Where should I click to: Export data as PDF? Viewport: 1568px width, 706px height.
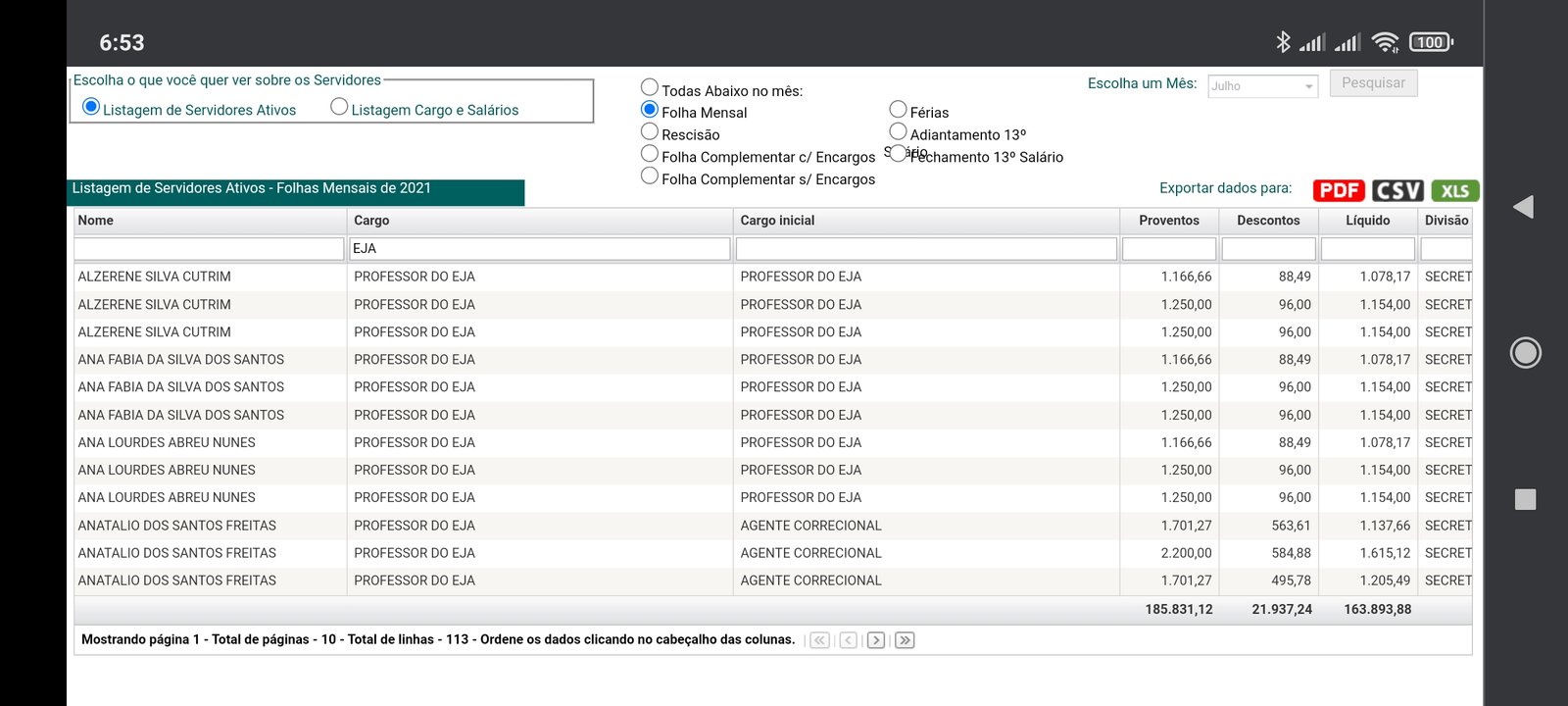(x=1339, y=190)
